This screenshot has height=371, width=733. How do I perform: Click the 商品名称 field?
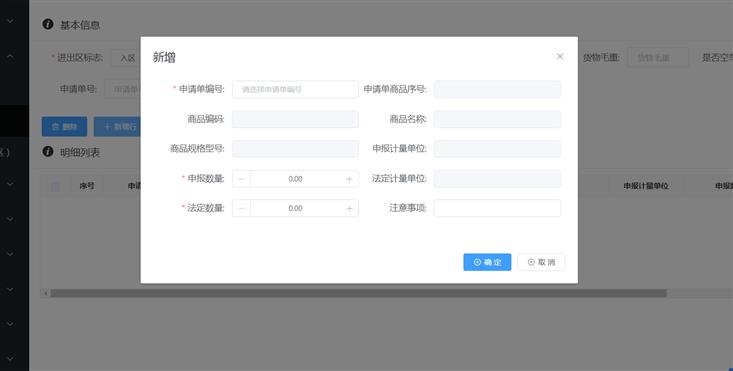tap(497, 119)
